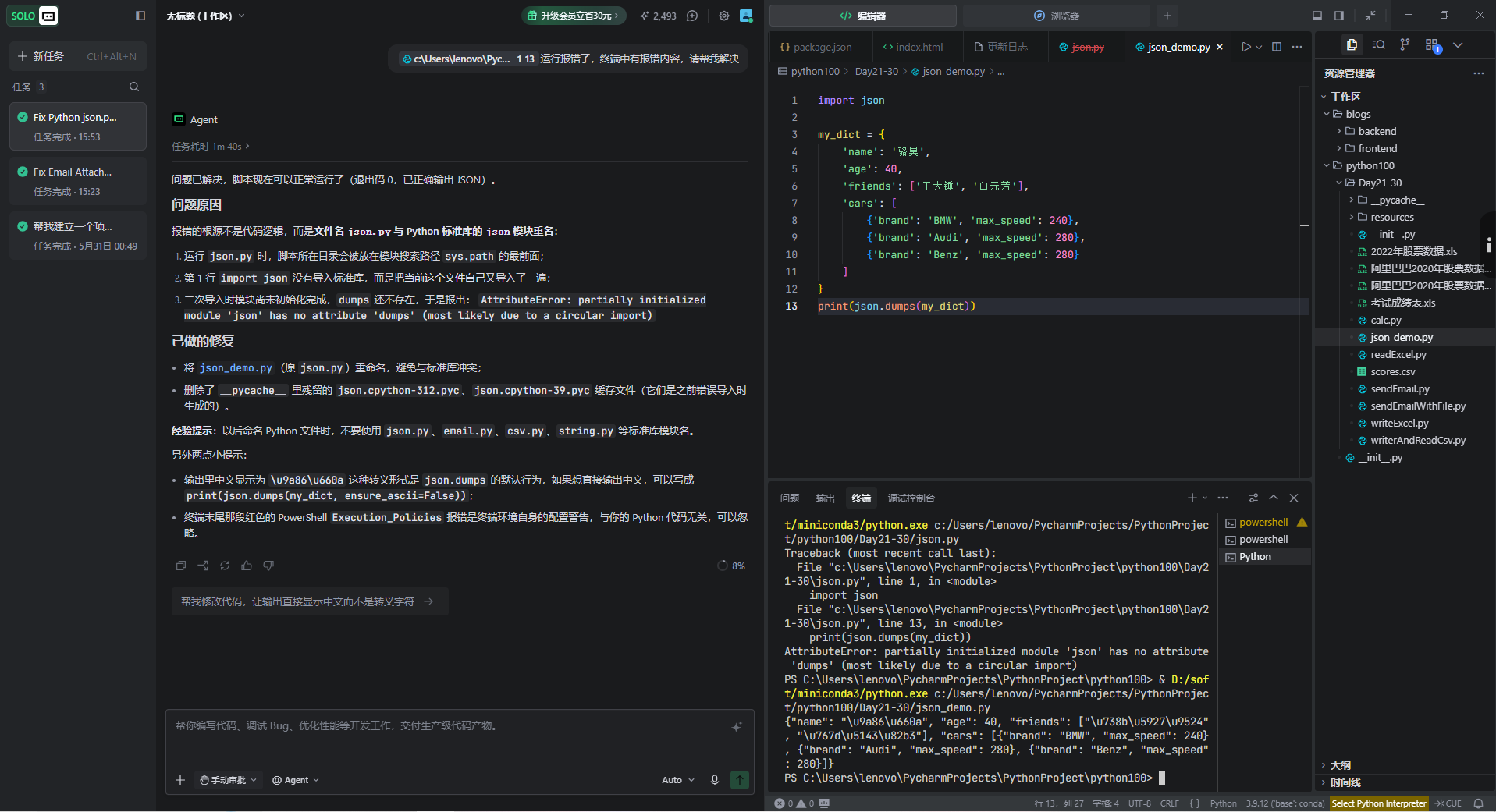
Task: Toggle the bottom panel layout icon
Action: tap(1317, 16)
